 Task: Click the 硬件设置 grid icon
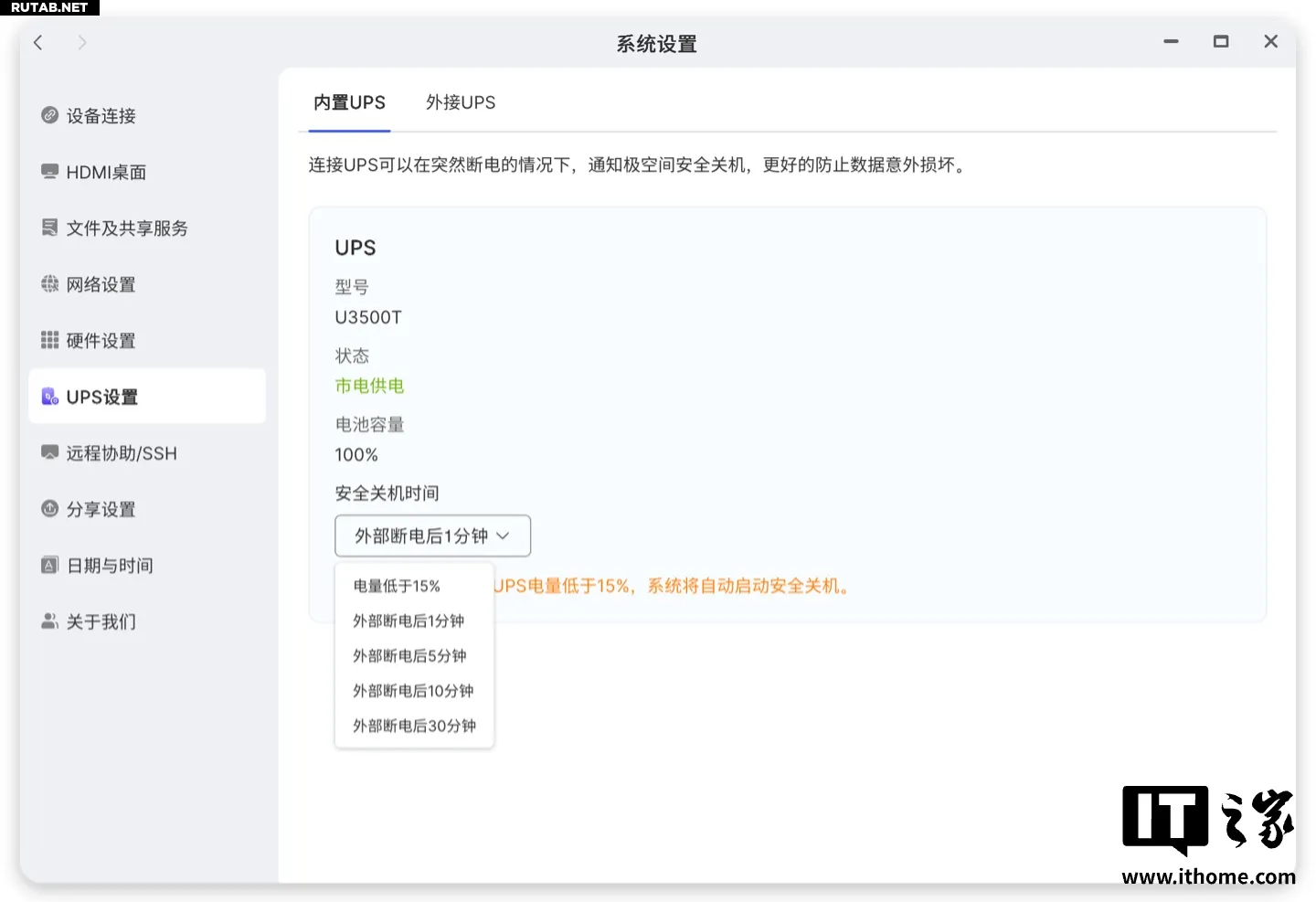point(49,340)
